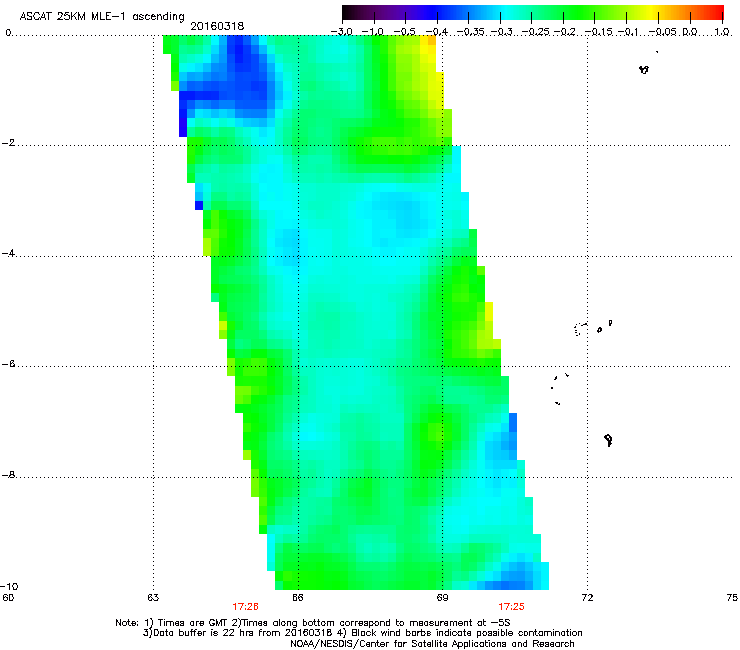Click the longitude axis label 69

pyautogui.click(x=442, y=597)
